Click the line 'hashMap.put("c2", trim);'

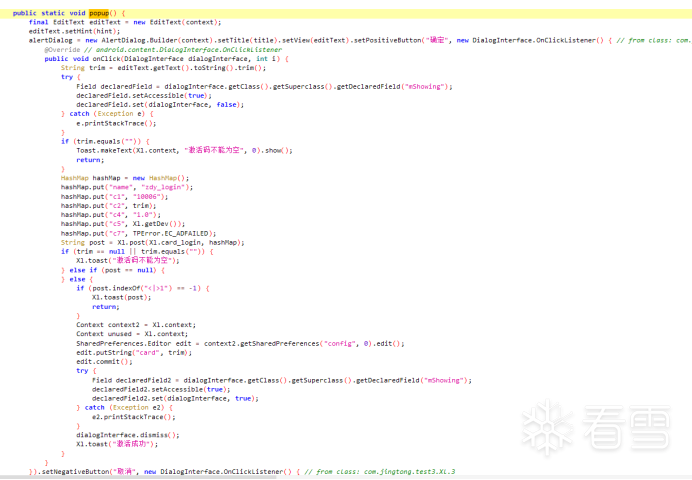(108, 206)
